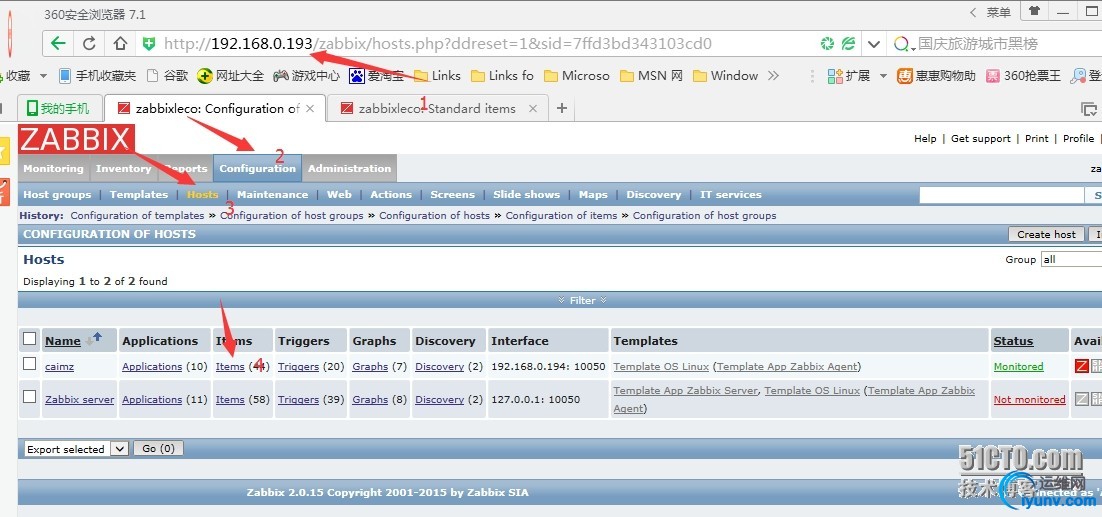Expand the 收藏 favorites dropdown arrow
1102x517 pixels.
(x=43, y=76)
